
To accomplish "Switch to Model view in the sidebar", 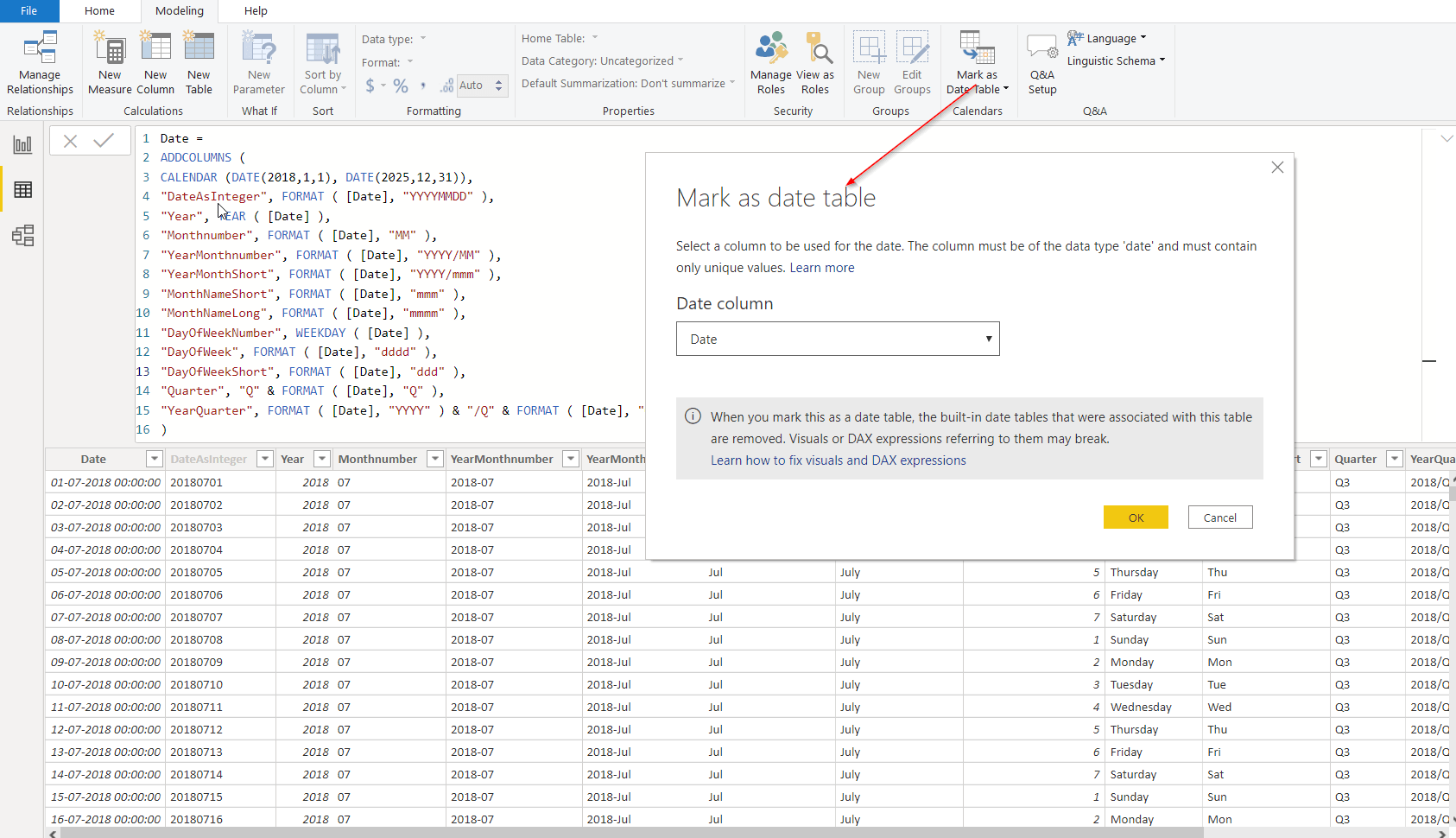I will point(22,235).
